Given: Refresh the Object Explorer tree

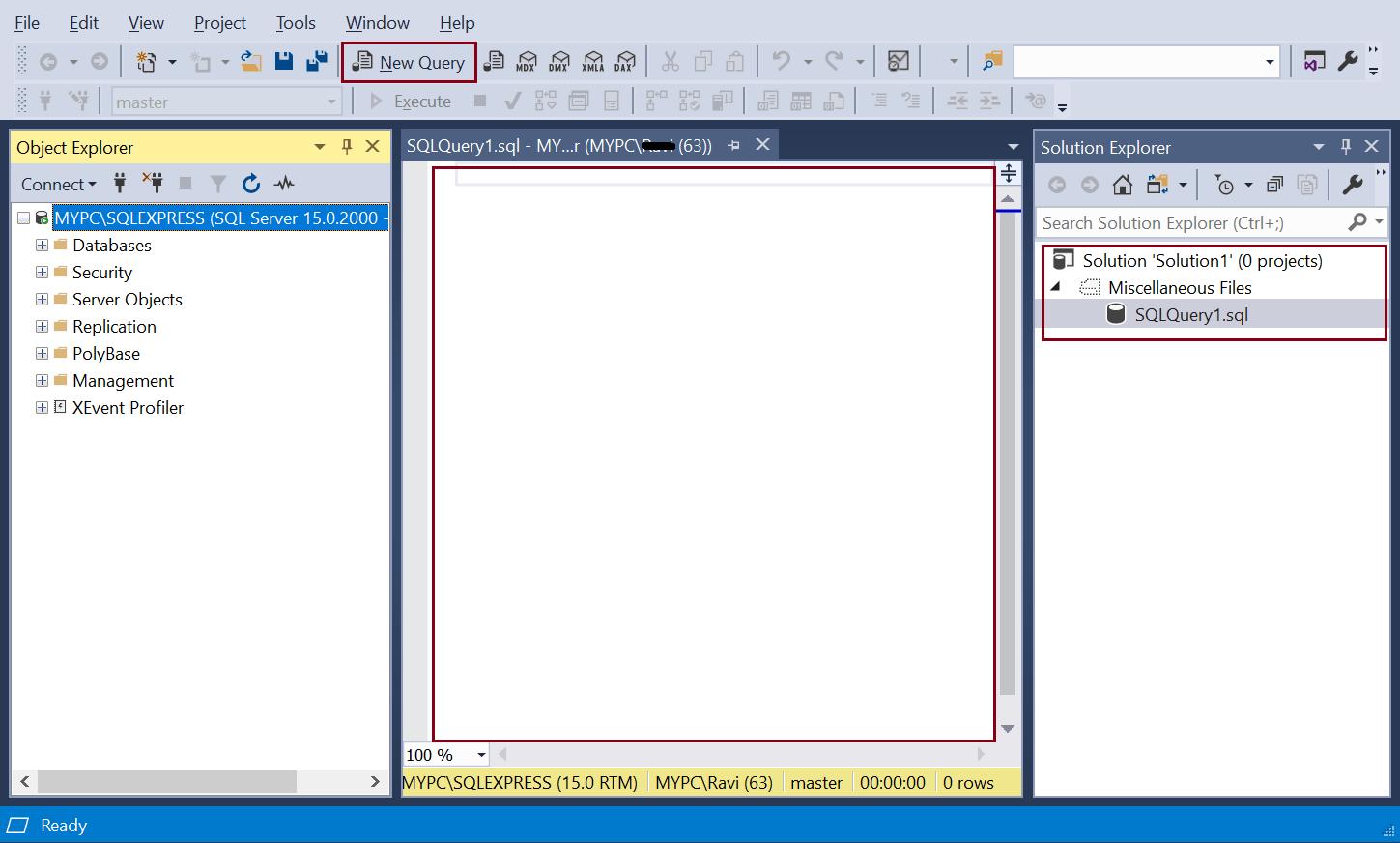Looking at the screenshot, I should point(251,183).
